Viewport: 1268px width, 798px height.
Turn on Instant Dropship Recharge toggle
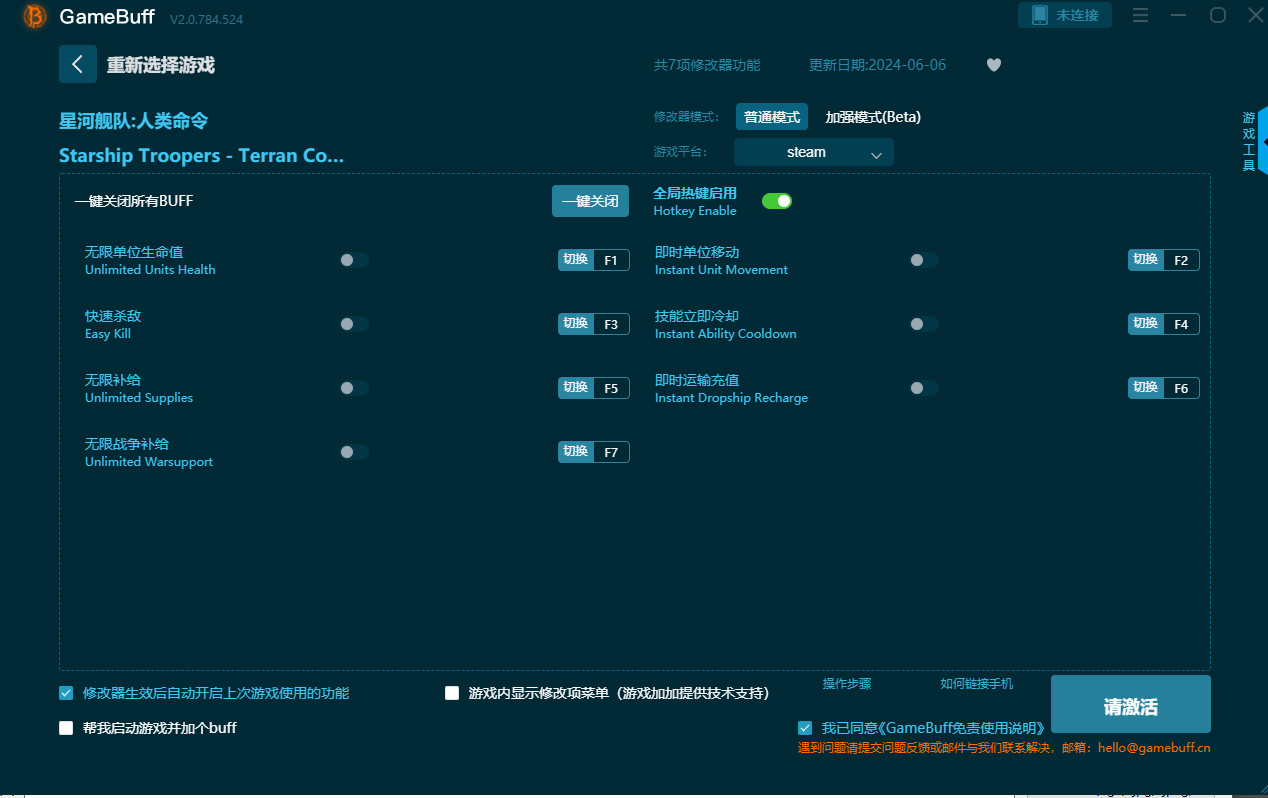[x=923, y=388]
